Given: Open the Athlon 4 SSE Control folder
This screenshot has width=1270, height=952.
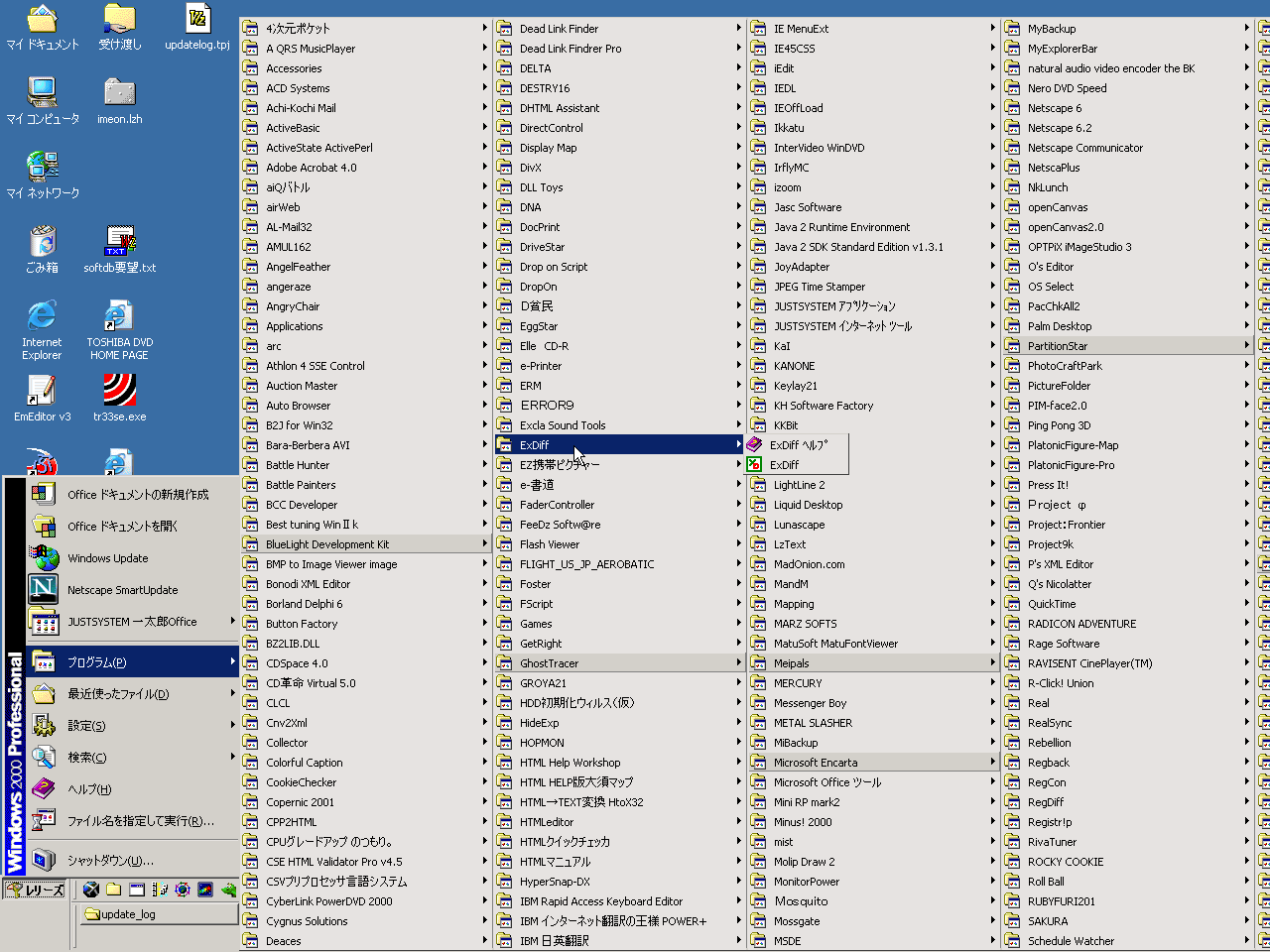Looking at the screenshot, I should (366, 365).
